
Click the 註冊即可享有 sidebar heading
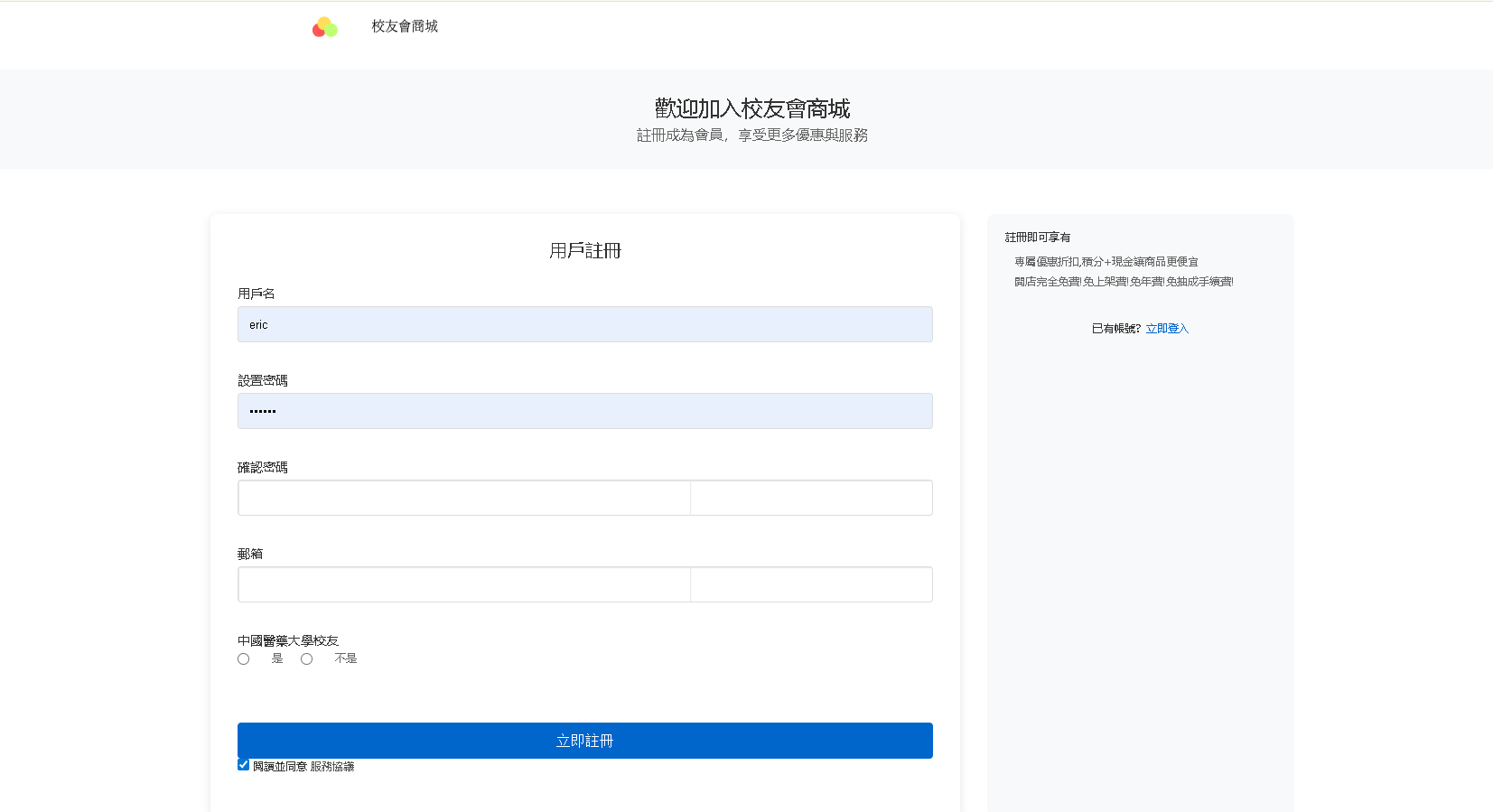[x=1038, y=238]
